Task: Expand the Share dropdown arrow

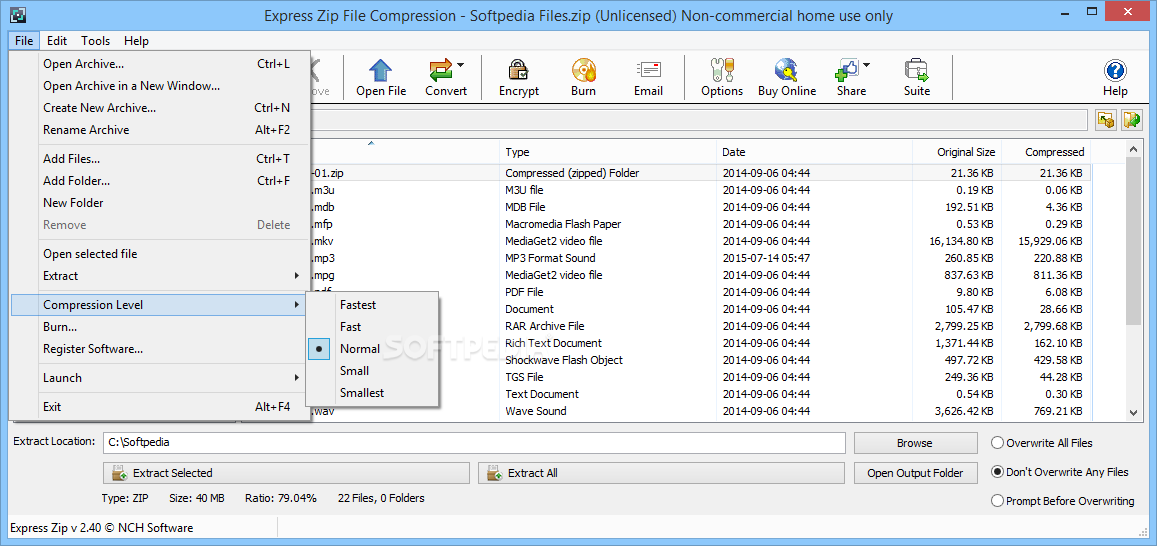Action: (x=866, y=65)
